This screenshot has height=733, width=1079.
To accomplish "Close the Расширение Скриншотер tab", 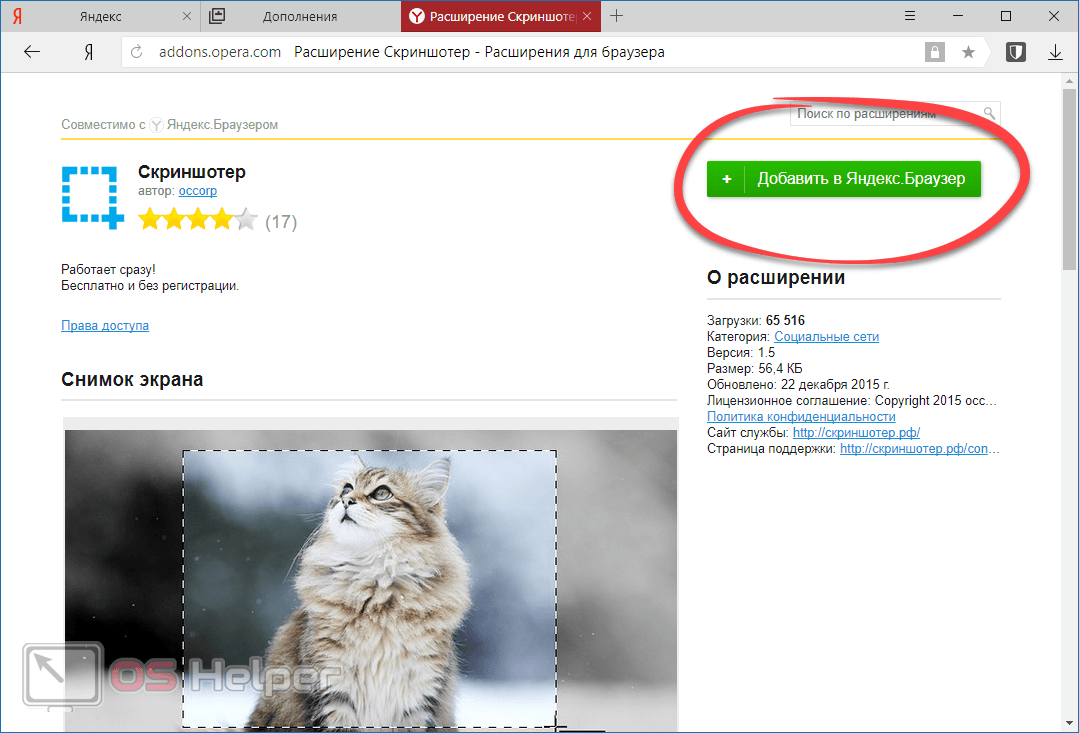I will click(587, 16).
